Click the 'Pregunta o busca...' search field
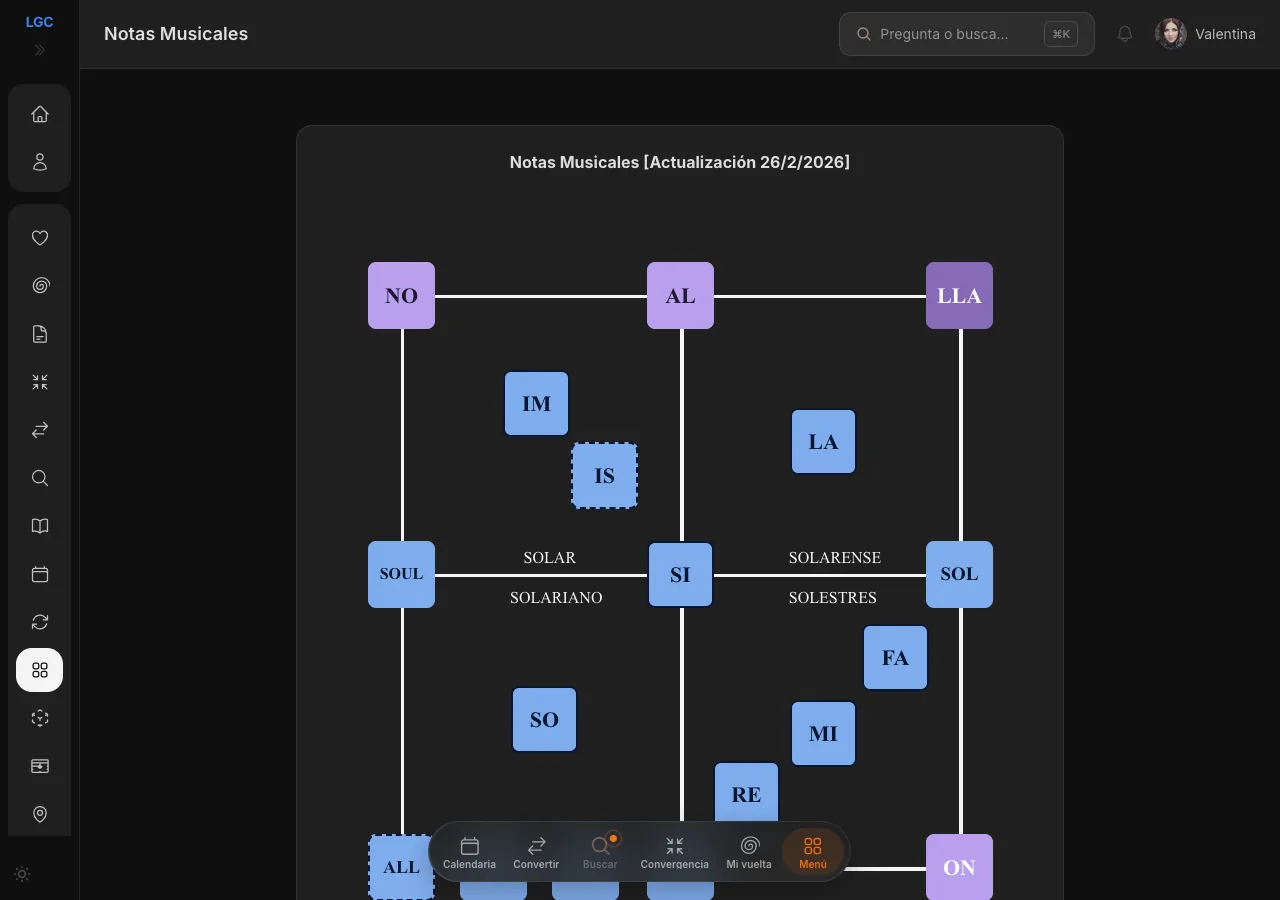 [967, 34]
